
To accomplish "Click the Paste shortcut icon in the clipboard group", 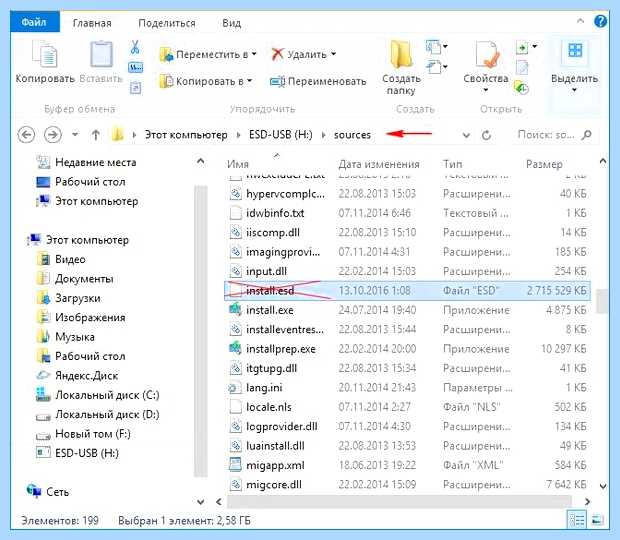I will click(135, 87).
